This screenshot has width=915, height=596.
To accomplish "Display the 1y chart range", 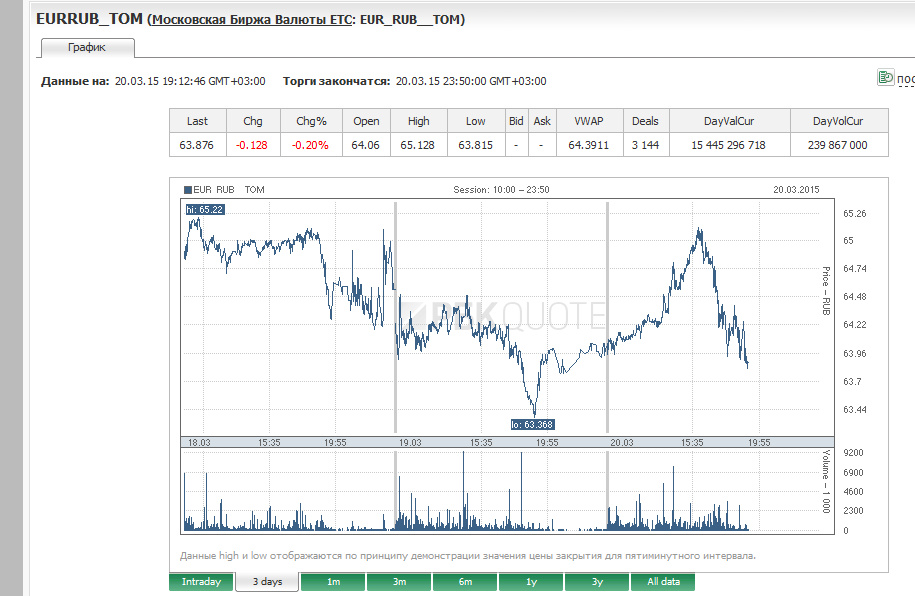I will tap(531, 581).
